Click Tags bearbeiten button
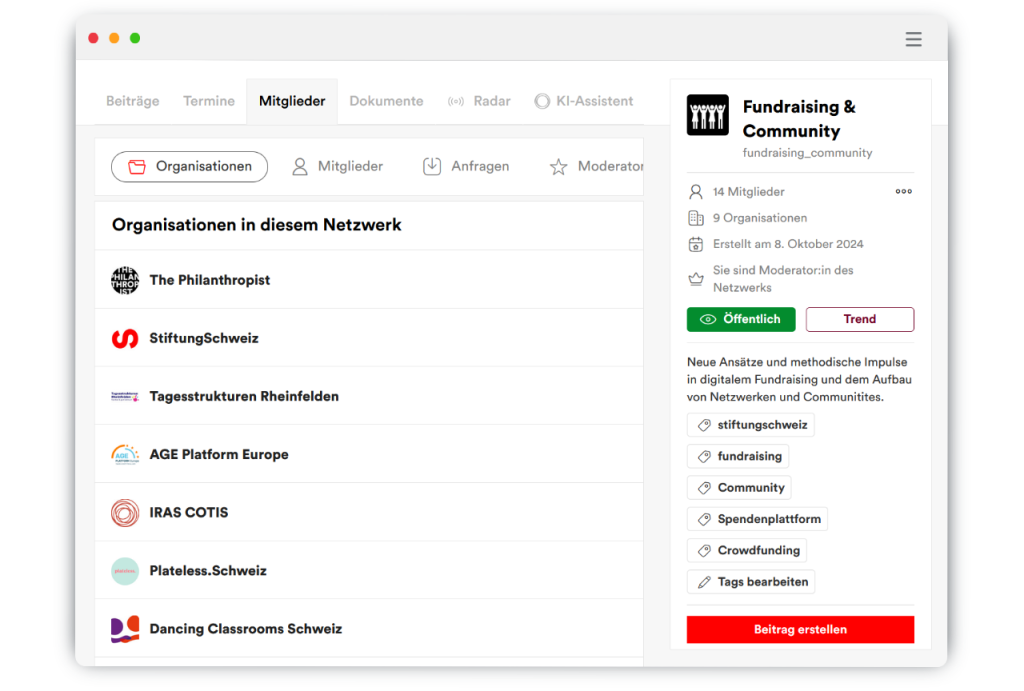 (x=751, y=582)
